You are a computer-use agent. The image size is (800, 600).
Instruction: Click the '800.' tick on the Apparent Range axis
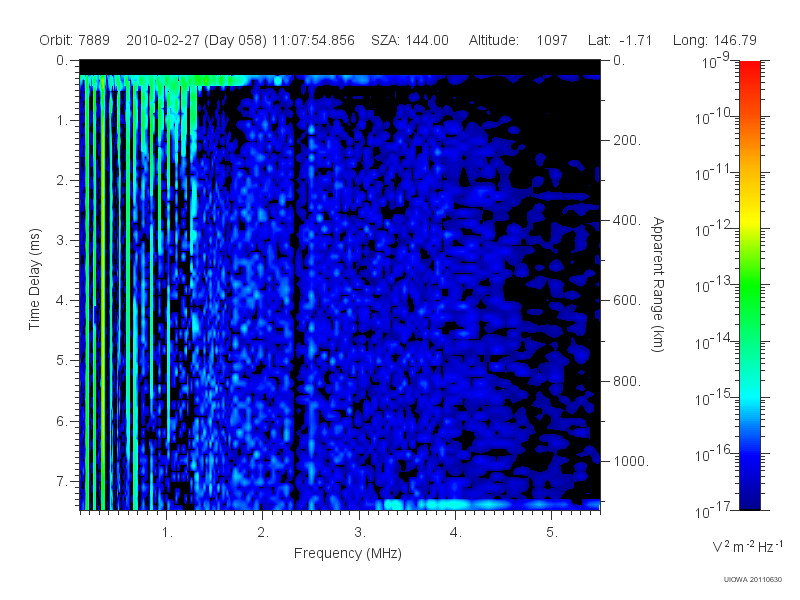coord(627,381)
